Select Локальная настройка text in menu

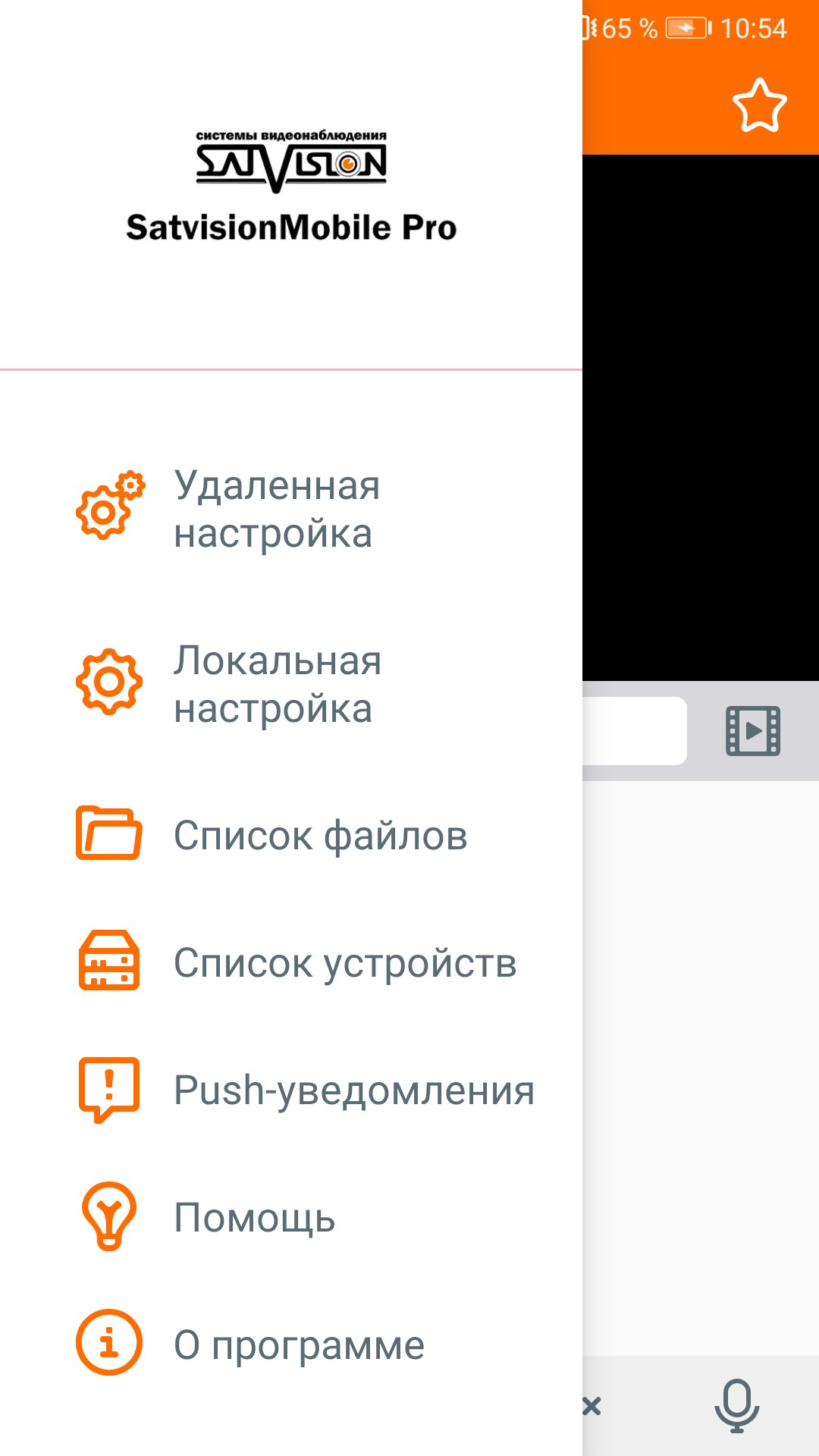click(277, 684)
